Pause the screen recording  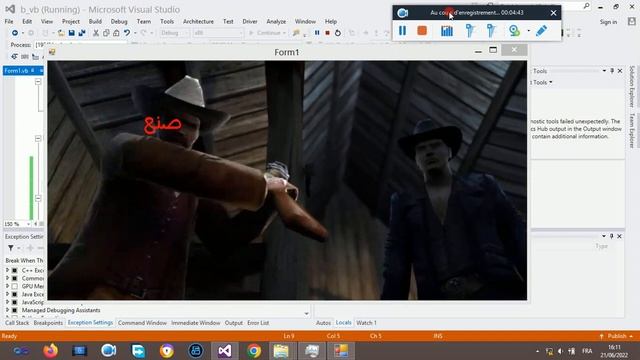click(402, 31)
